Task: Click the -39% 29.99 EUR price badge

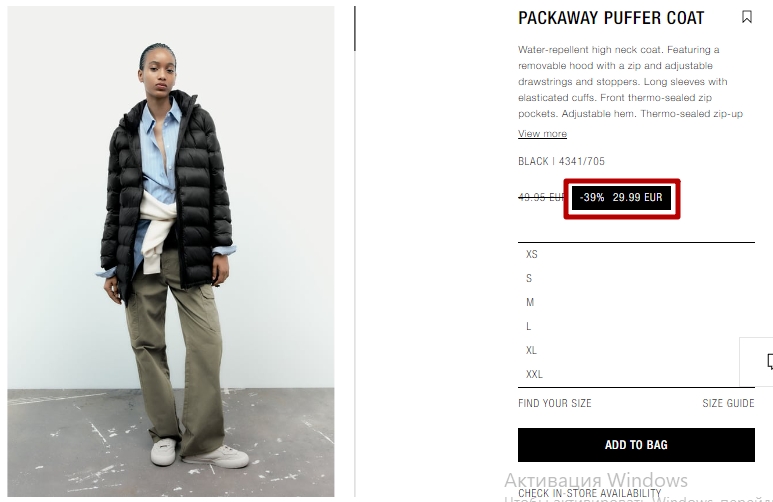Action: pyautogui.click(x=621, y=198)
